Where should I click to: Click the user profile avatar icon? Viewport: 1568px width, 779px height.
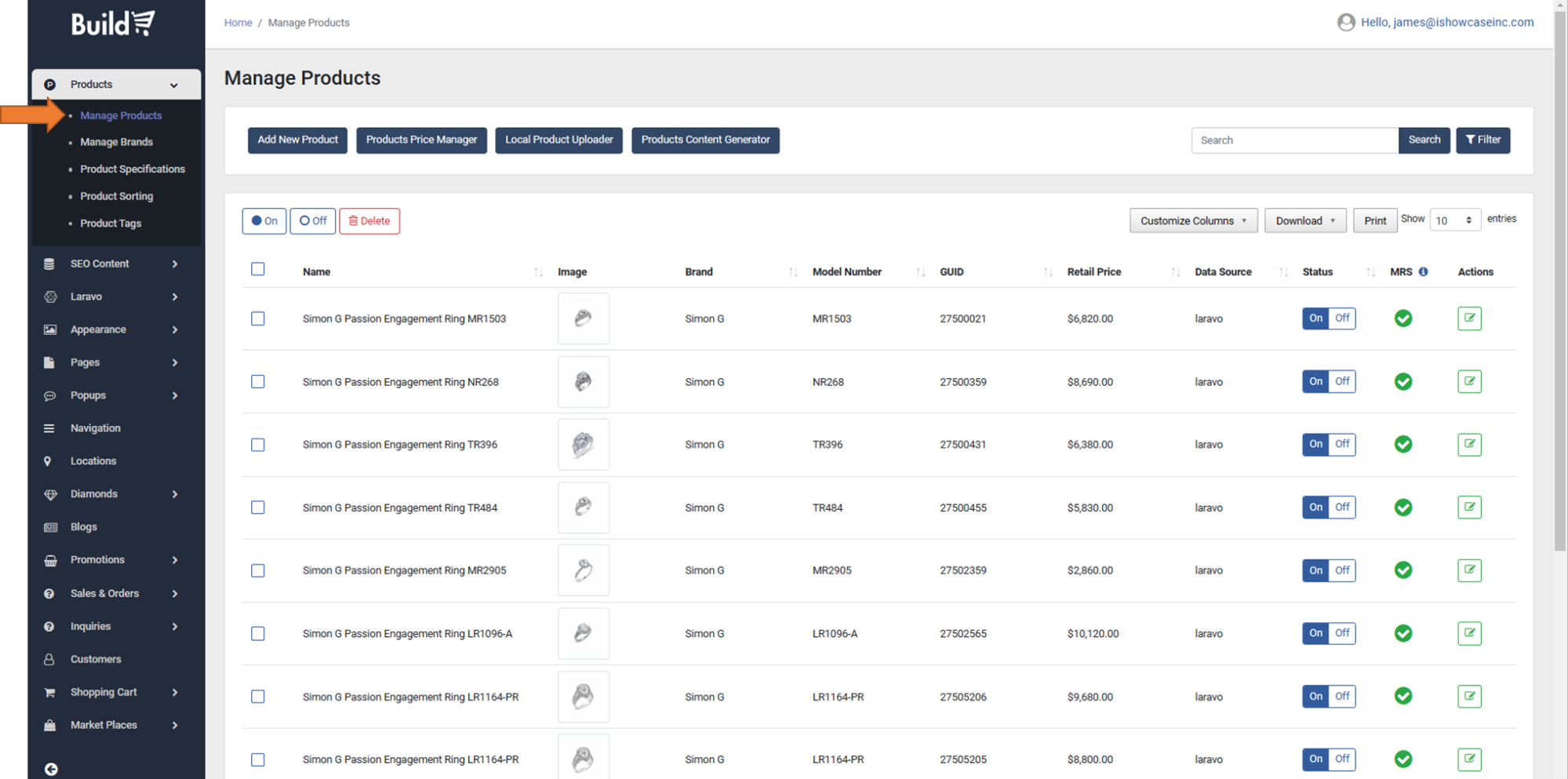pos(1345,22)
